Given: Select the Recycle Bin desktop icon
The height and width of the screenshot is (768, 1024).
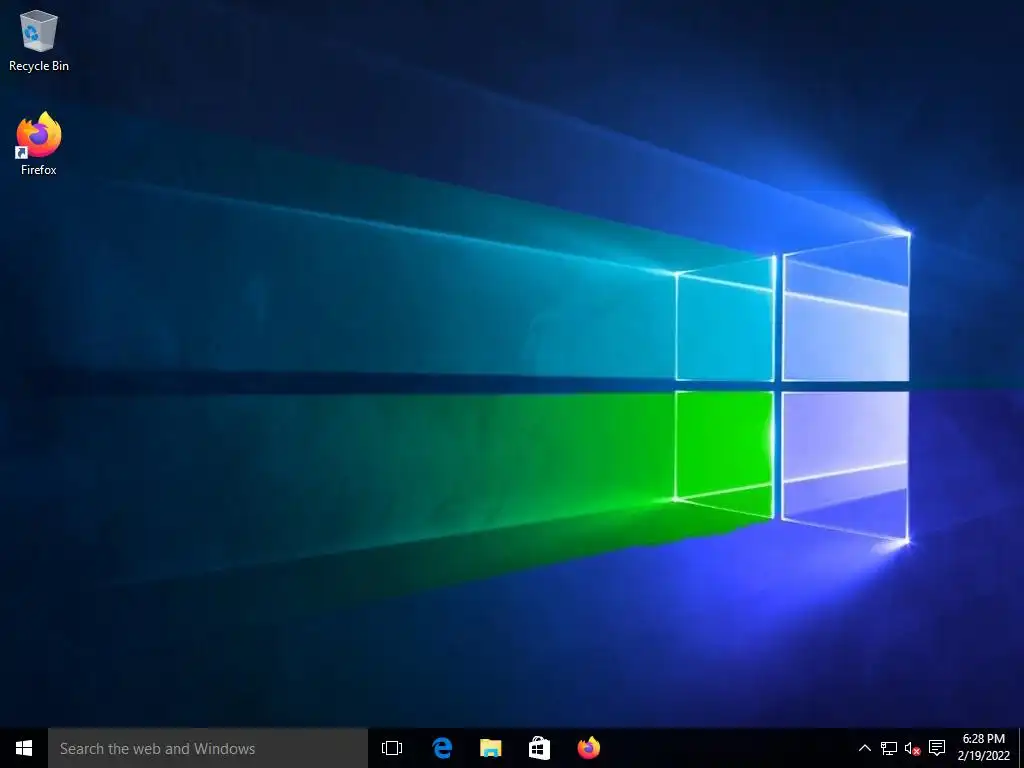Looking at the screenshot, I should pyautogui.click(x=39, y=40).
